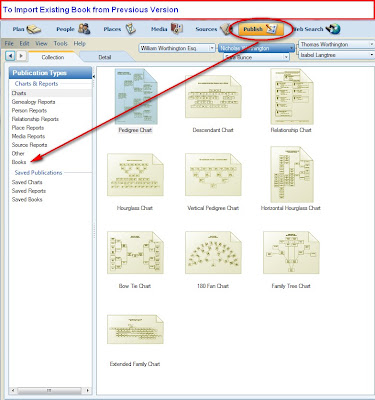Select the Vertical Pedigree Chart thumbnail
The width and height of the screenshot is (375, 400).
point(213,175)
